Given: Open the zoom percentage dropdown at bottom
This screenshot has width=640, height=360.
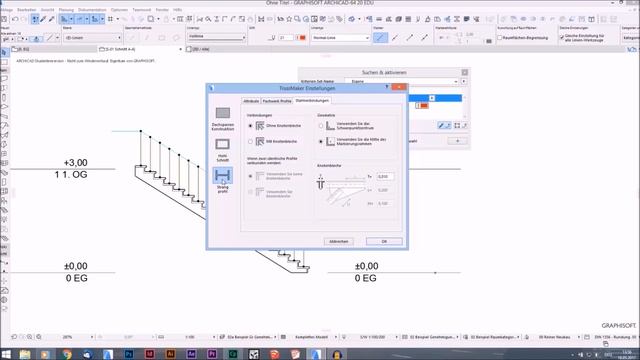Looking at the screenshot, I should point(91,337).
